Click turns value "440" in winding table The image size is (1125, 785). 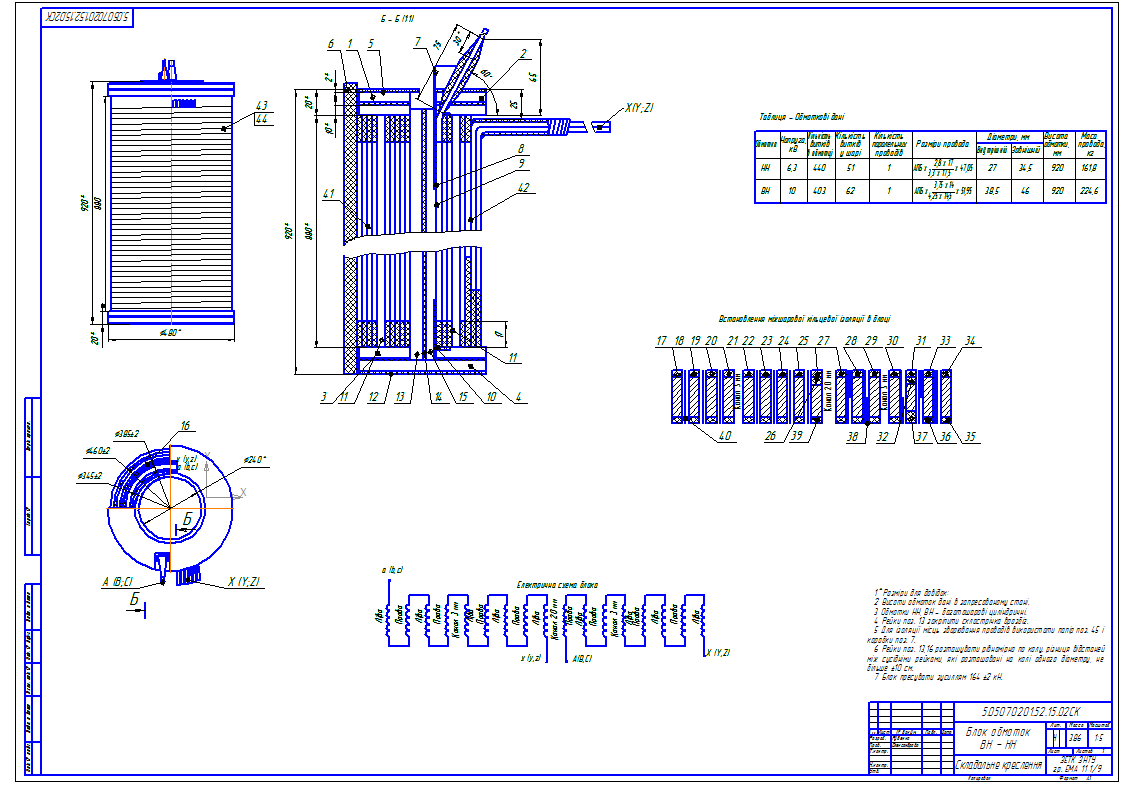coord(819,168)
